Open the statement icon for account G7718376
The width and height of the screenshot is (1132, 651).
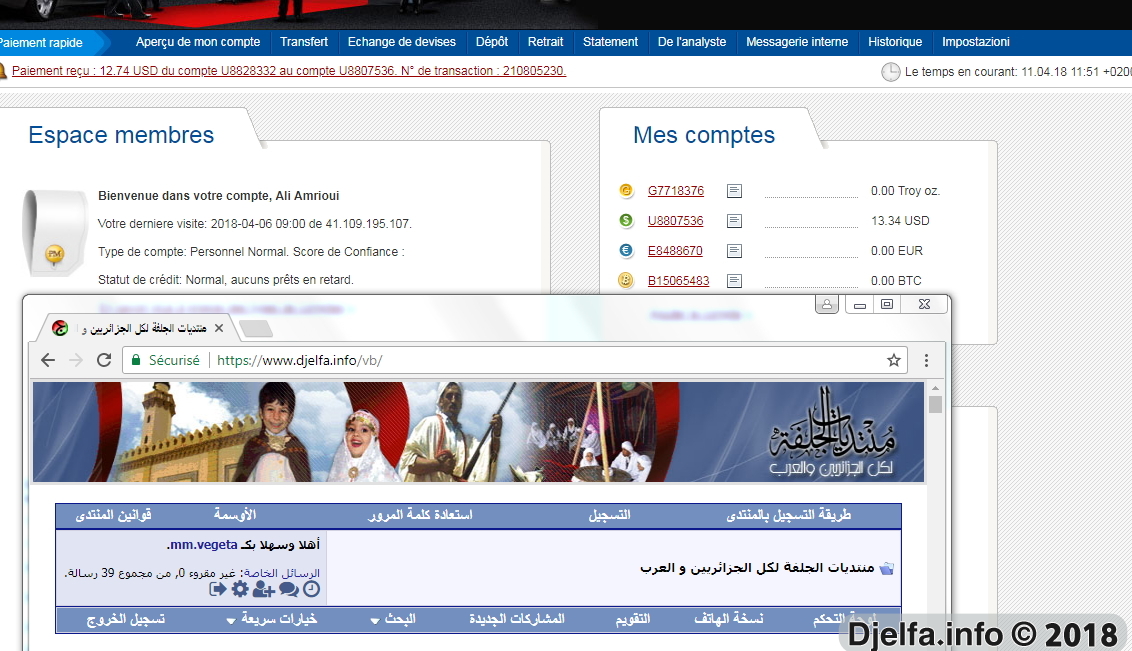pyautogui.click(x=734, y=191)
